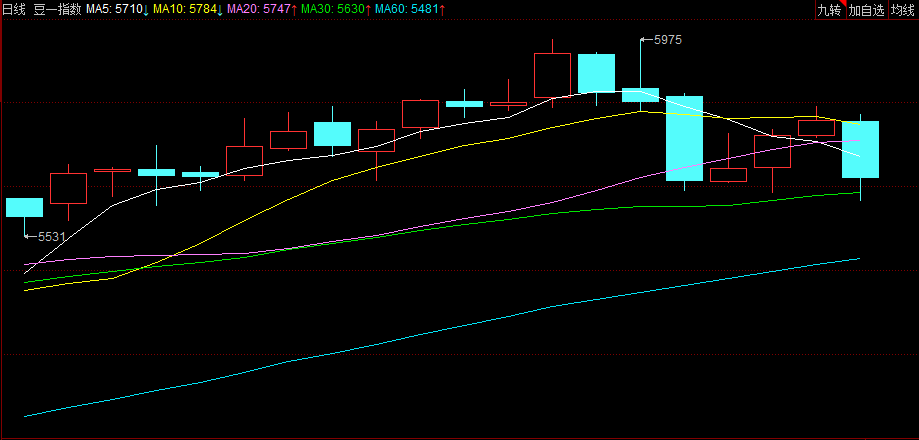
Task: Click the MA20: 5747 indicator label
Action: pyautogui.click(x=262, y=9)
